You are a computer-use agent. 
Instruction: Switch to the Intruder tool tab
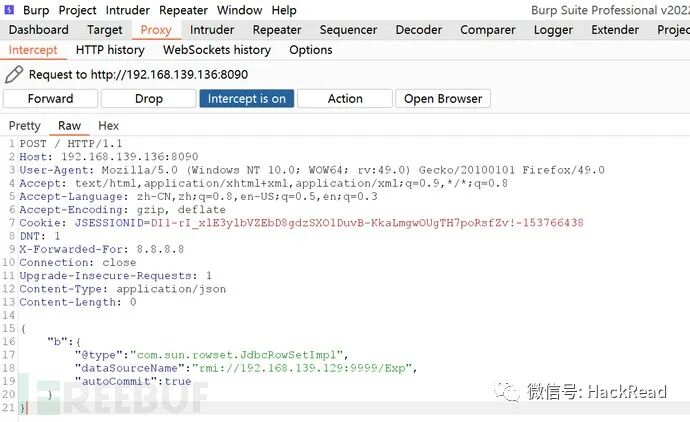[212, 30]
